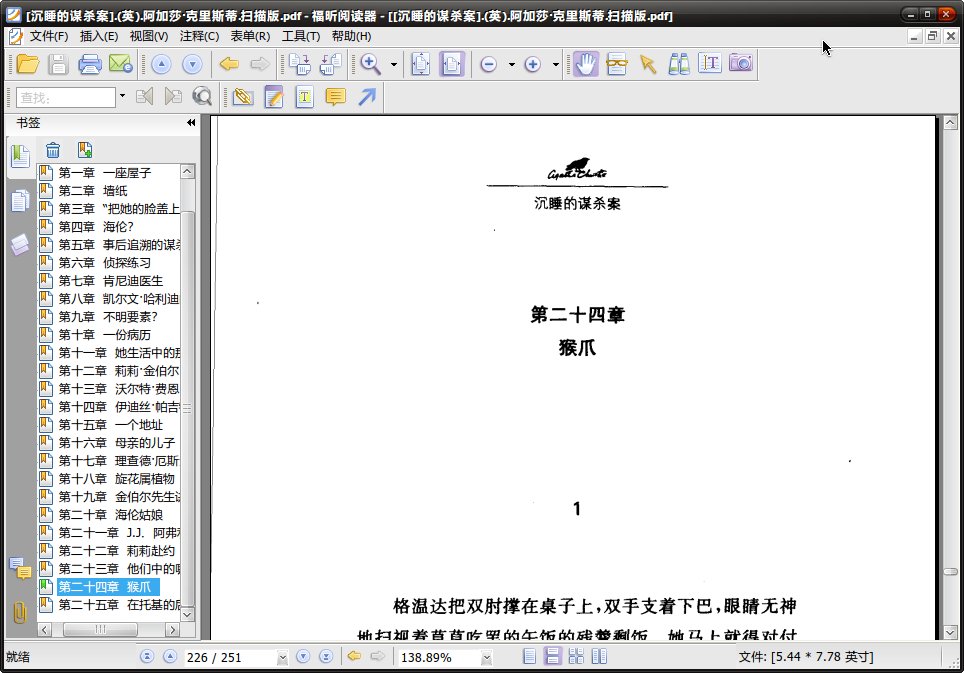This screenshot has height=673, width=964.
Task: Open bookmark 第十八章 旋花属植物
Action: coord(116,479)
